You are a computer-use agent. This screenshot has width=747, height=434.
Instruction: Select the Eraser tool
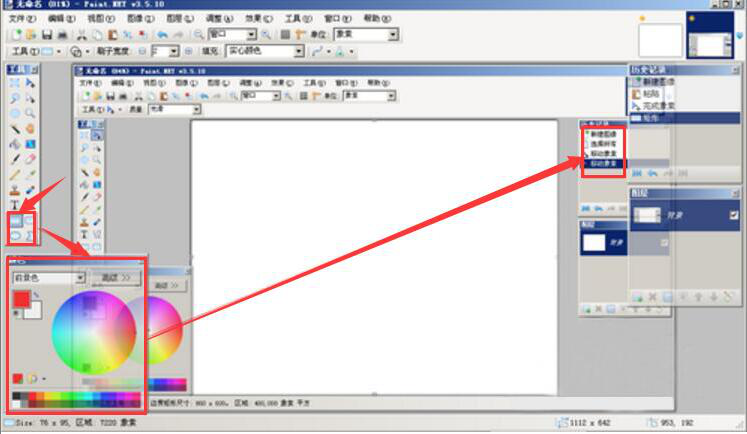click(x=30, y=159)
